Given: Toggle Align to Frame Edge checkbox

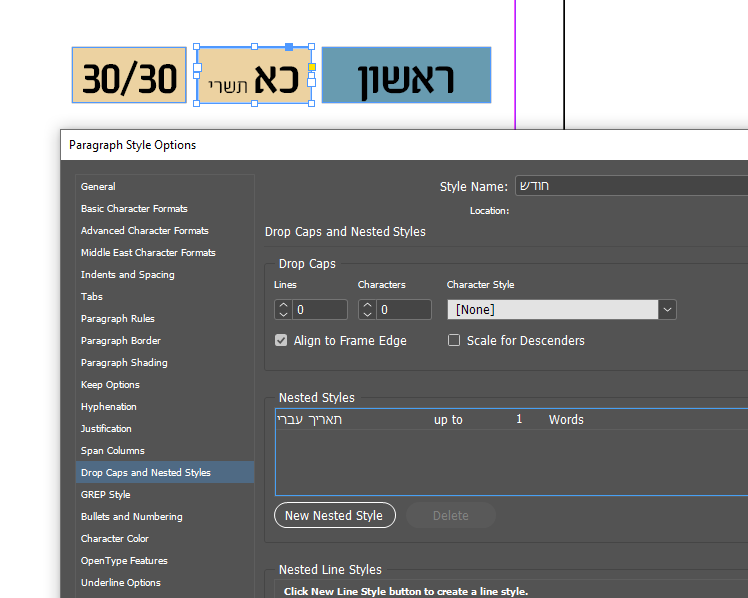Looking at the screenshot, I should coord(281,340).
